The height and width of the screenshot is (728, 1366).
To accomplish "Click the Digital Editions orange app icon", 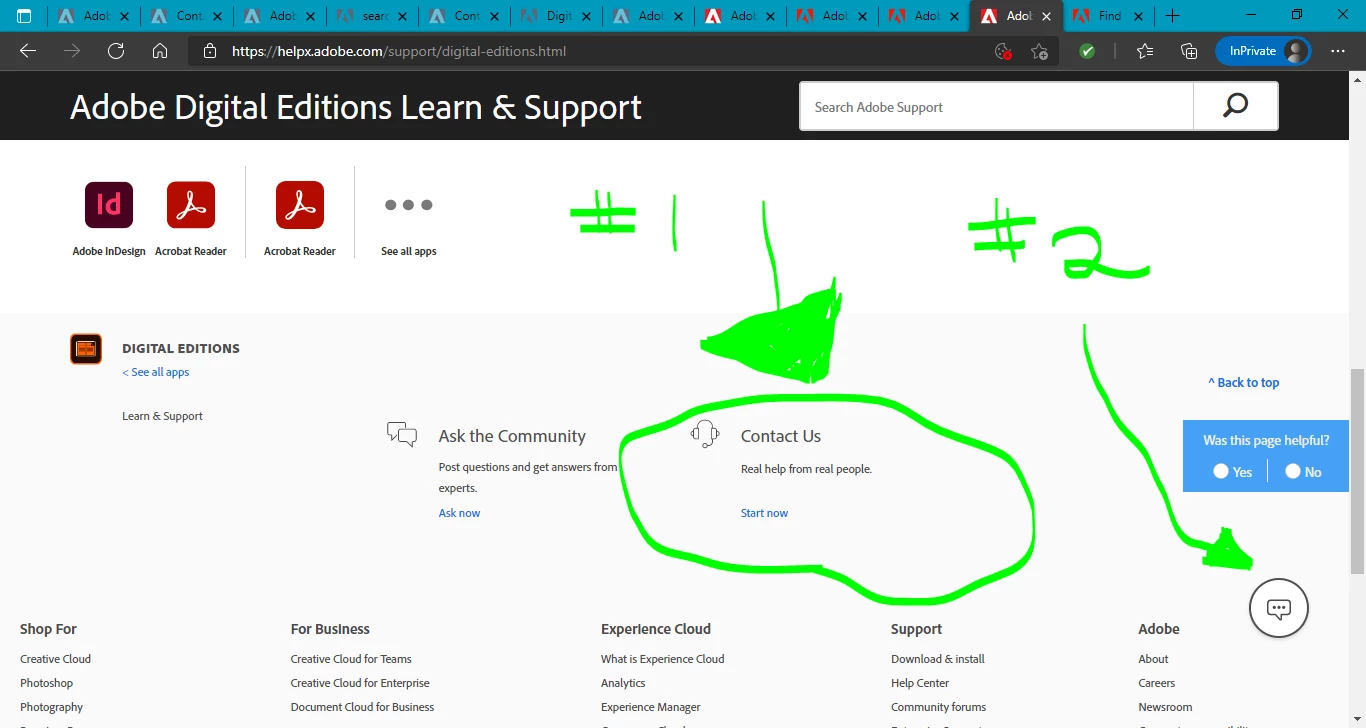I will 86,349.
